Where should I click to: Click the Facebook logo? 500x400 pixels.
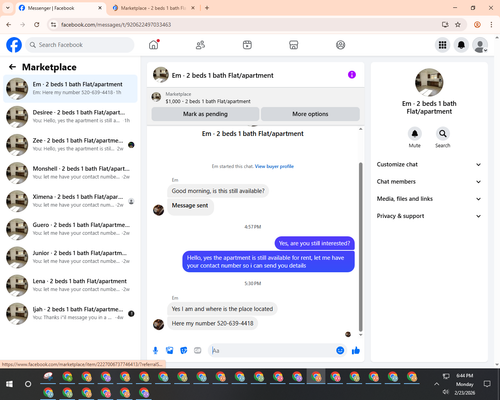click(x=14, y=45)
